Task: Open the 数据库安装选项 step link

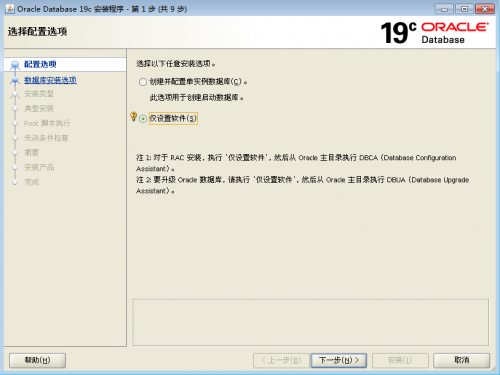Action: click(50, 80)
